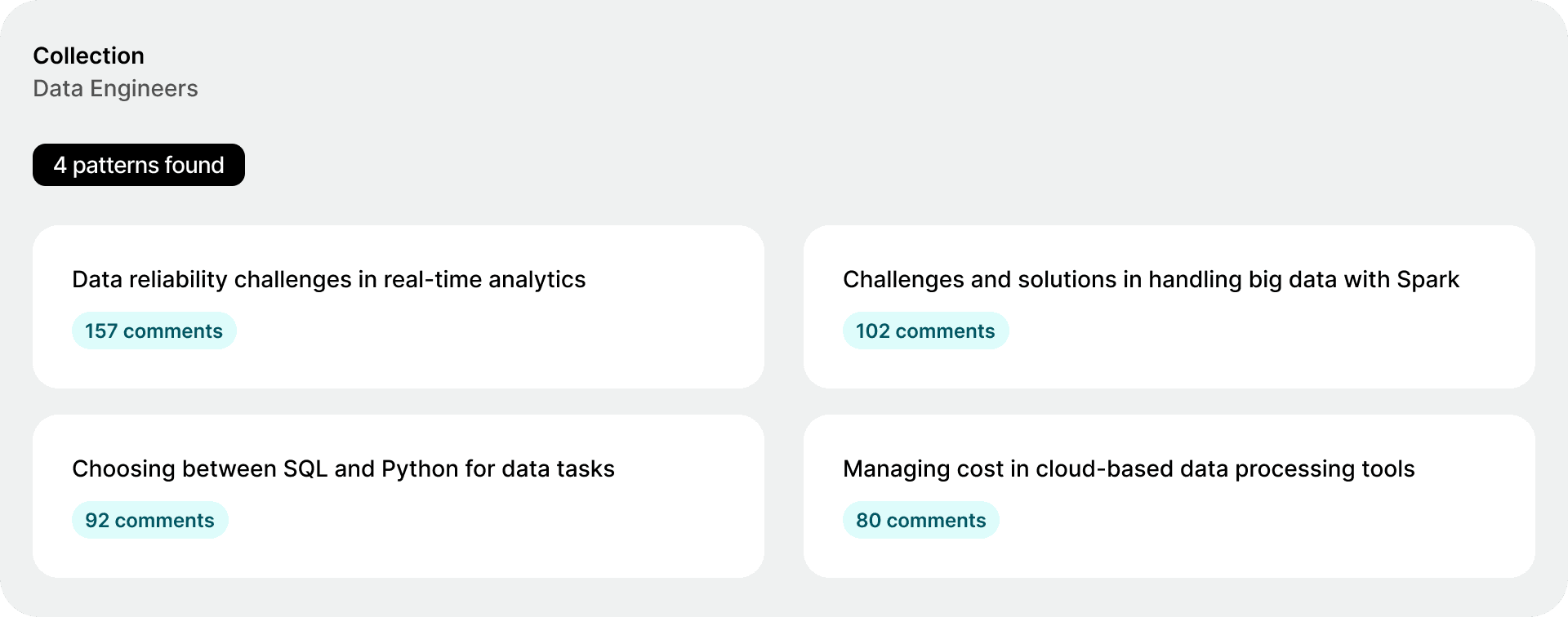1568x617 pixels.
Task: Open the pattern comparing SQL and Python
Action: (343, 468)
